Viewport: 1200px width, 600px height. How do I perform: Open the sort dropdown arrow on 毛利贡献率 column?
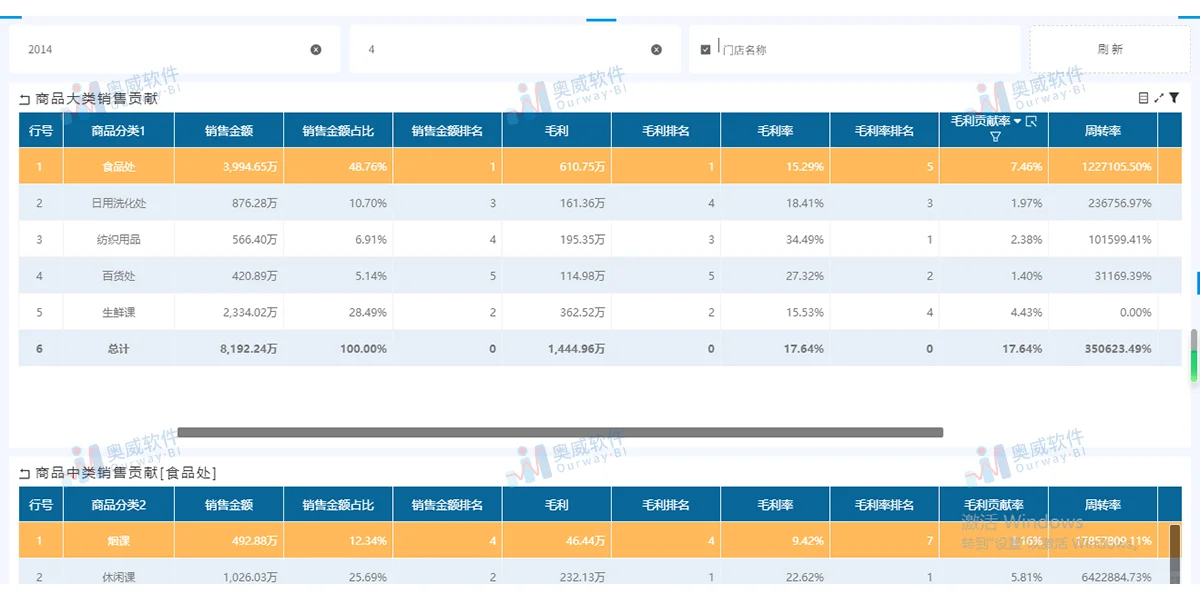(1018, 121)
